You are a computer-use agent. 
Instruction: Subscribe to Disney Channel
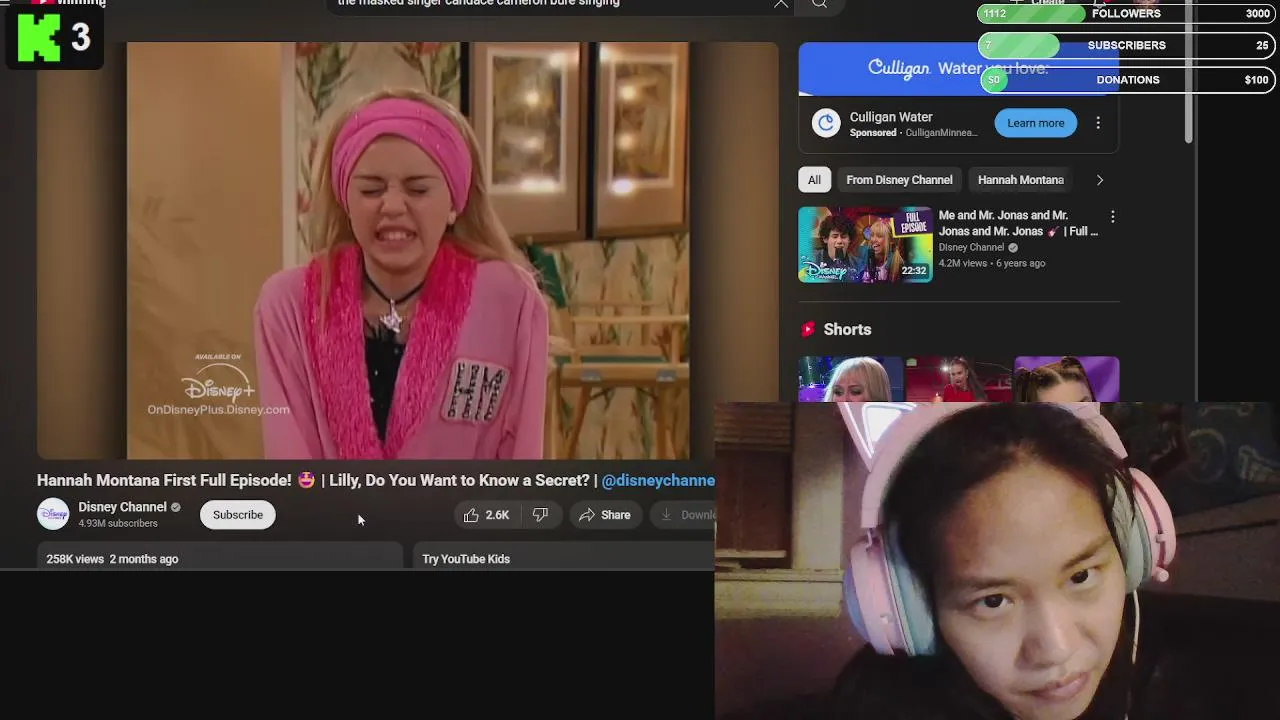point(238,515)
